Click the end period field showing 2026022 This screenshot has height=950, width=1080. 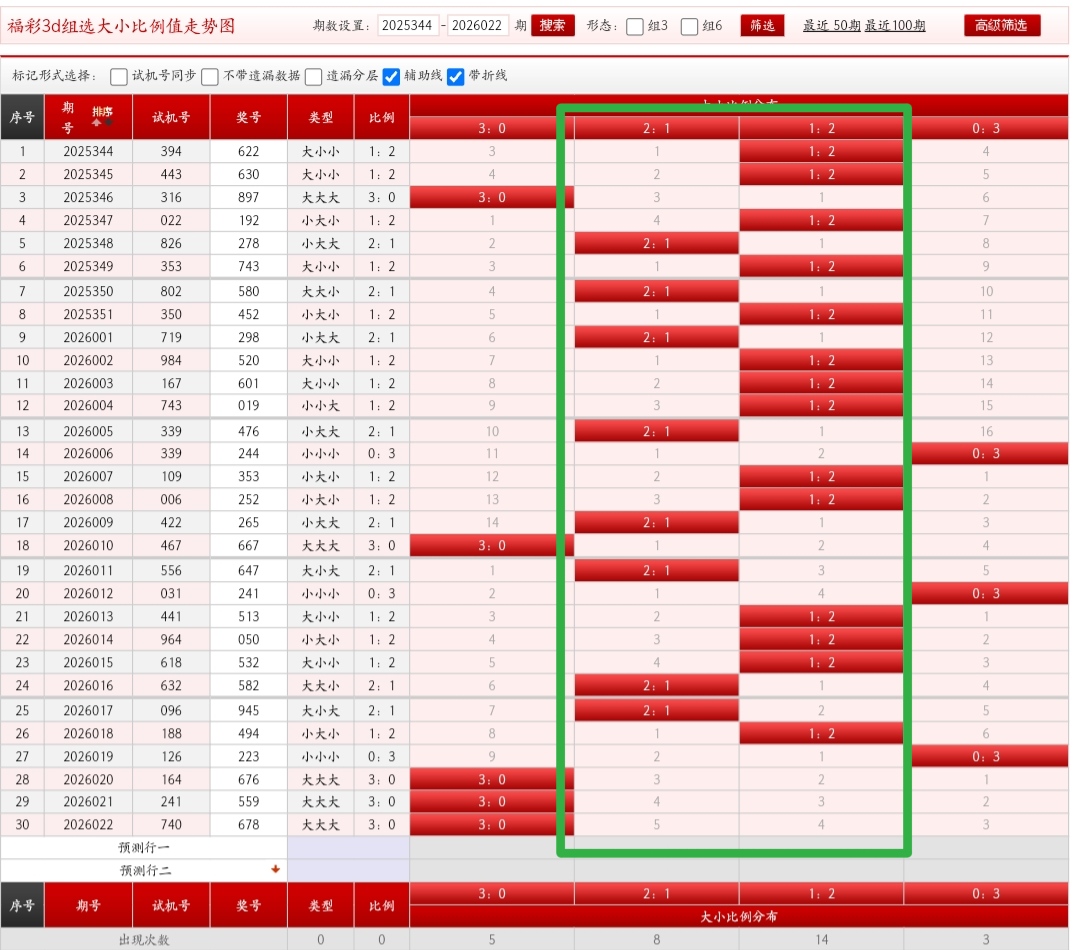click(x=477, y=25)
